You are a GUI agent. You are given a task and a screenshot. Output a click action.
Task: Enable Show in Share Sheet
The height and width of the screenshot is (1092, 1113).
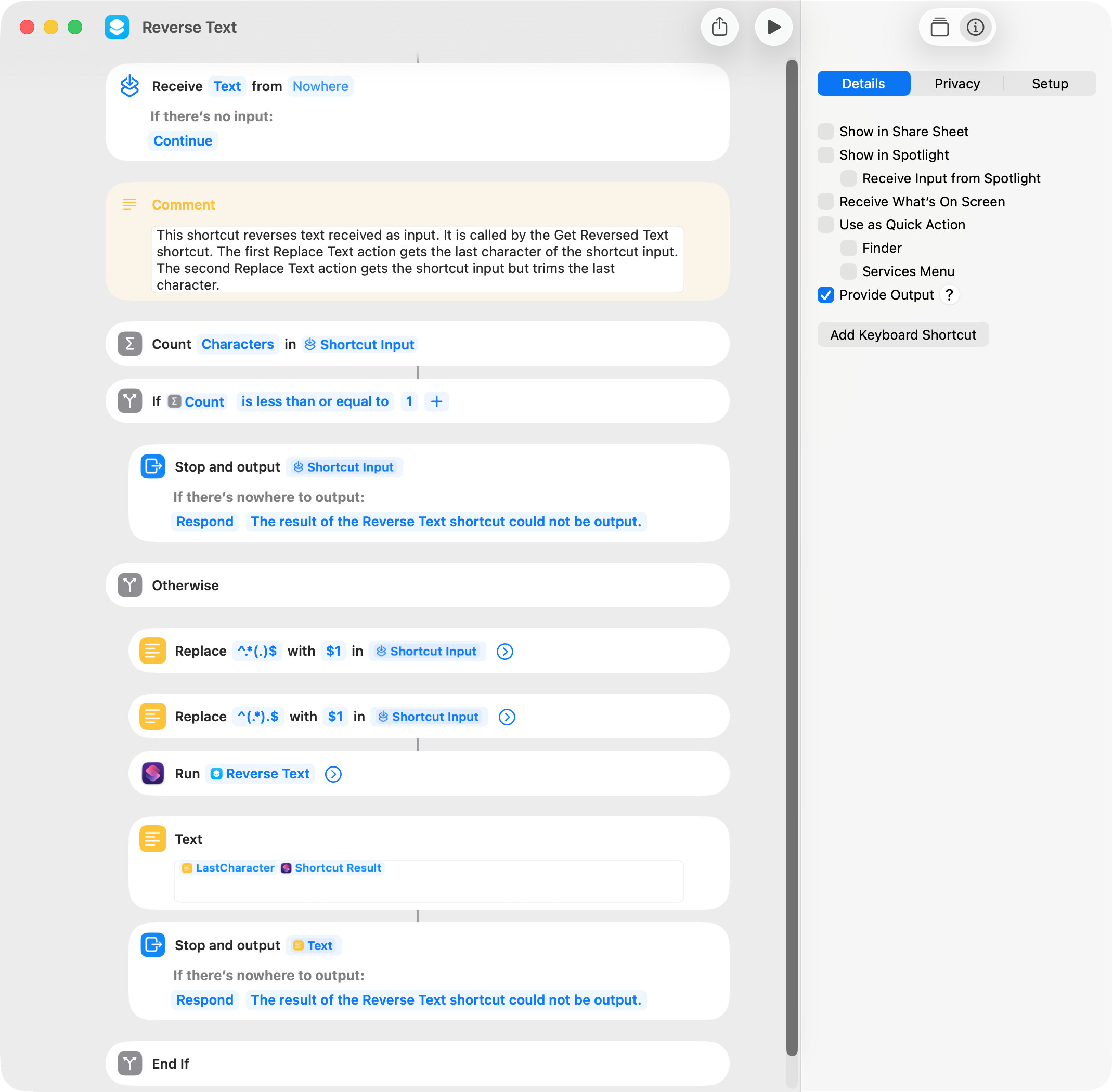point(825,132)
